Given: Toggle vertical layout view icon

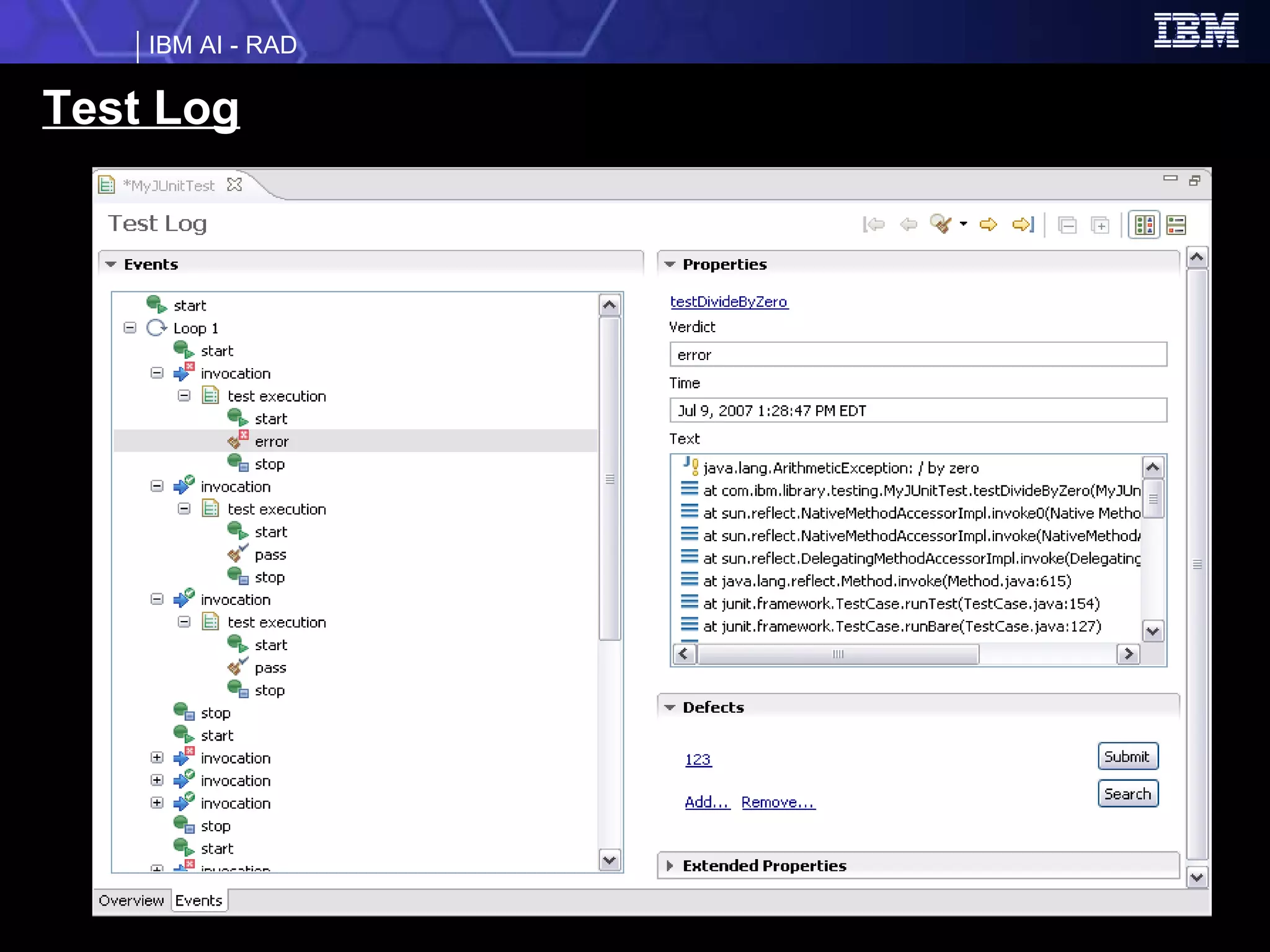Looking at the screenshot, I should (x=1144, y=225).
